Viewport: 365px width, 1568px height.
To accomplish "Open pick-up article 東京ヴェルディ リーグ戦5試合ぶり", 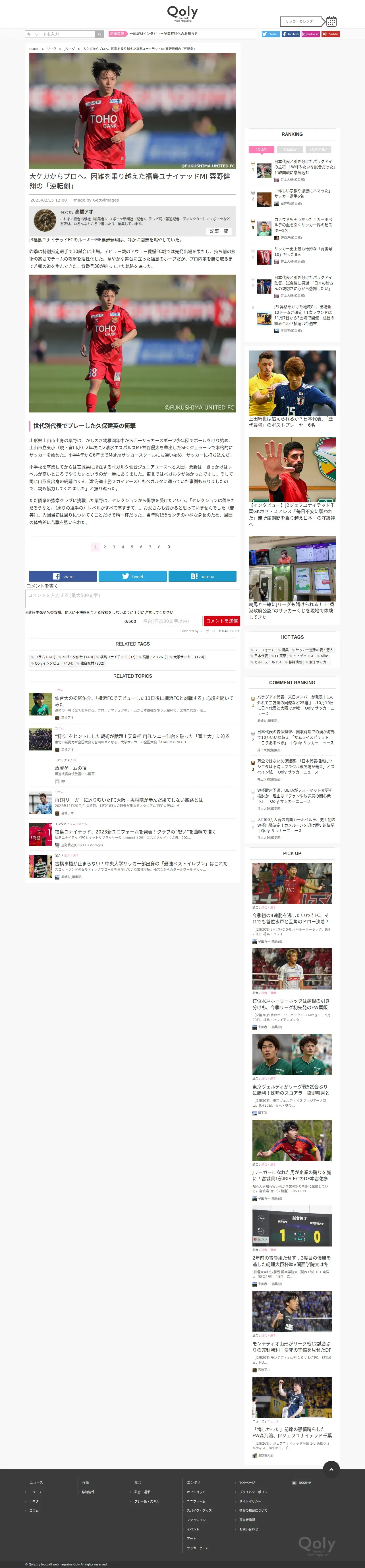I will point(290,1090).
